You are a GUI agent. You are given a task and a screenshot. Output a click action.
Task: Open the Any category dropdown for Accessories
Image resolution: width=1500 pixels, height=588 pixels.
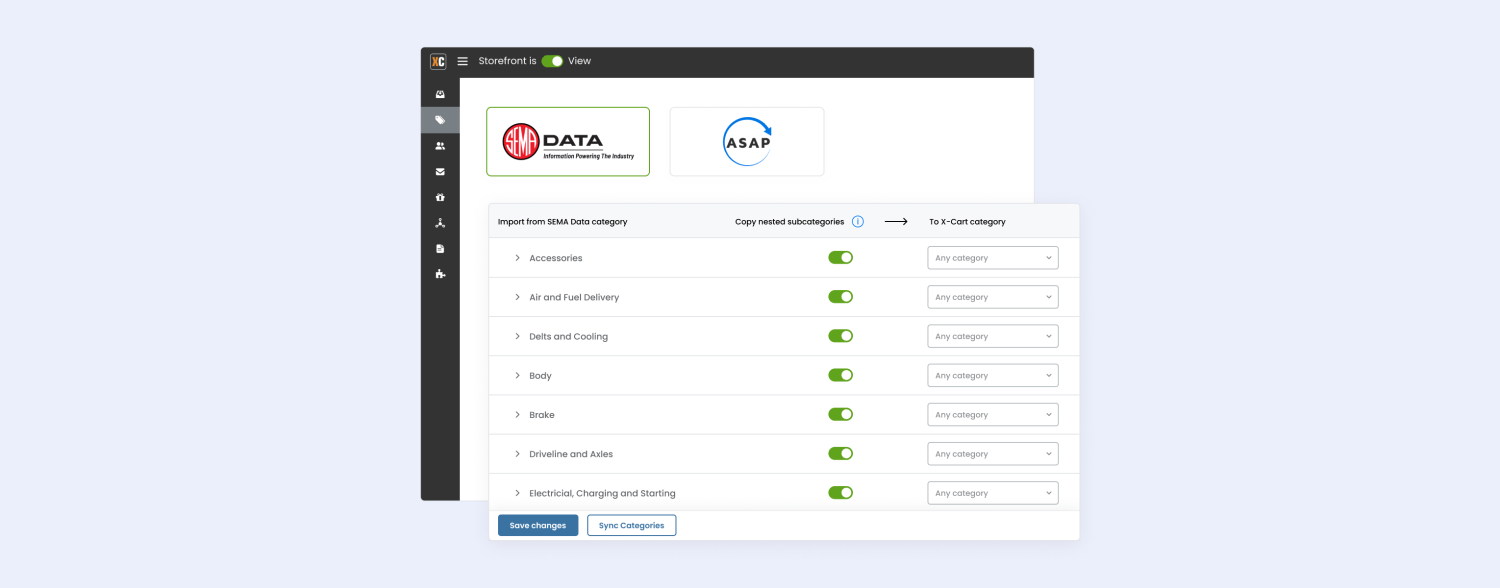click(992, 257)
